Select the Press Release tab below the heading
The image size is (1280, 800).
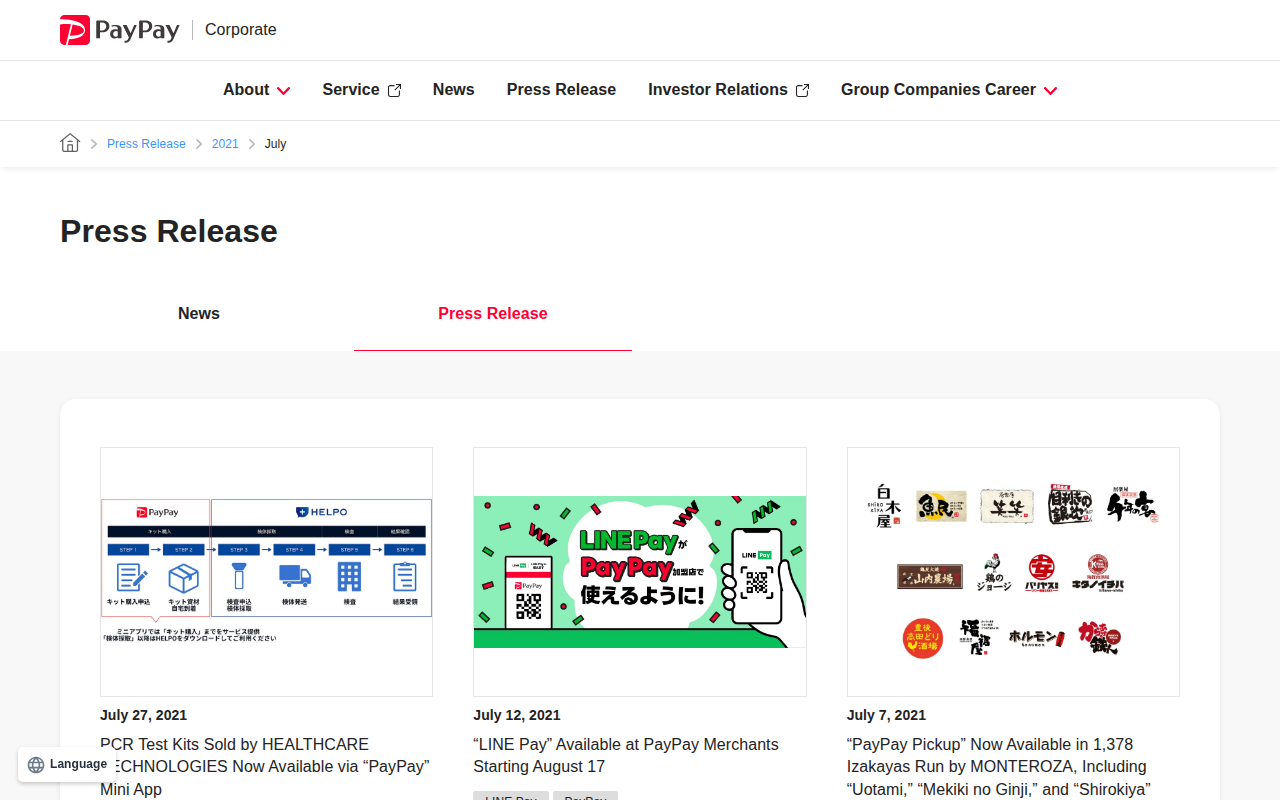point(493,314)
